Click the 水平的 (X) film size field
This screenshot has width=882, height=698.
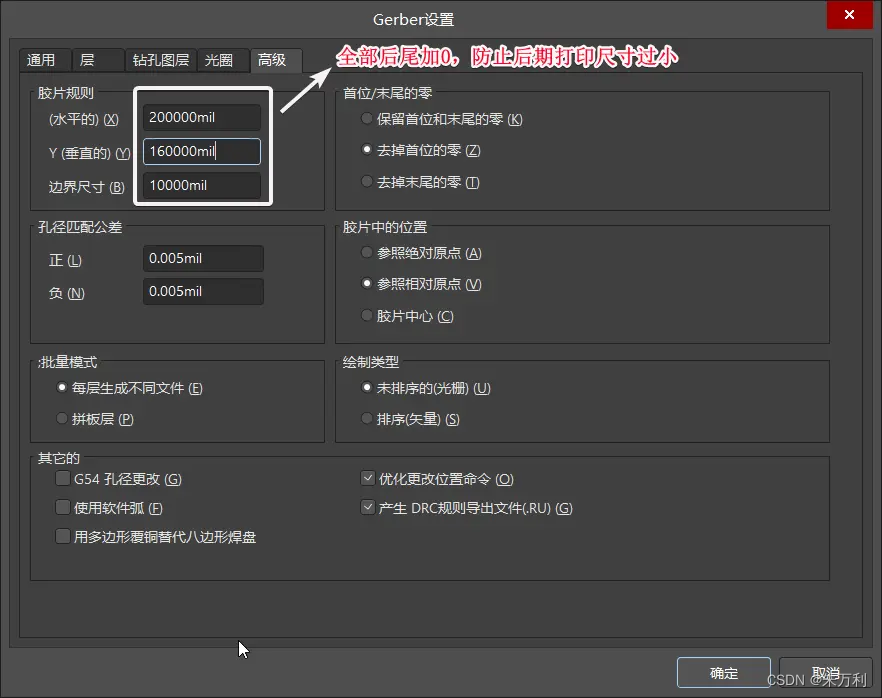pos(202,118)
